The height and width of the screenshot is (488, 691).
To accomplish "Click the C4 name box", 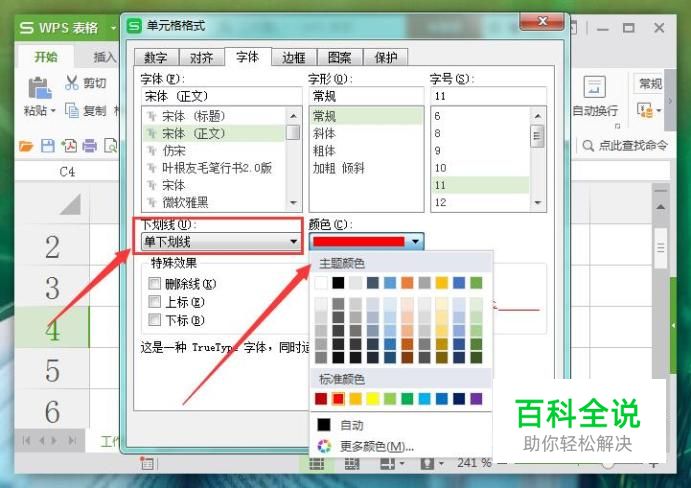I will (x=67, y=171).
